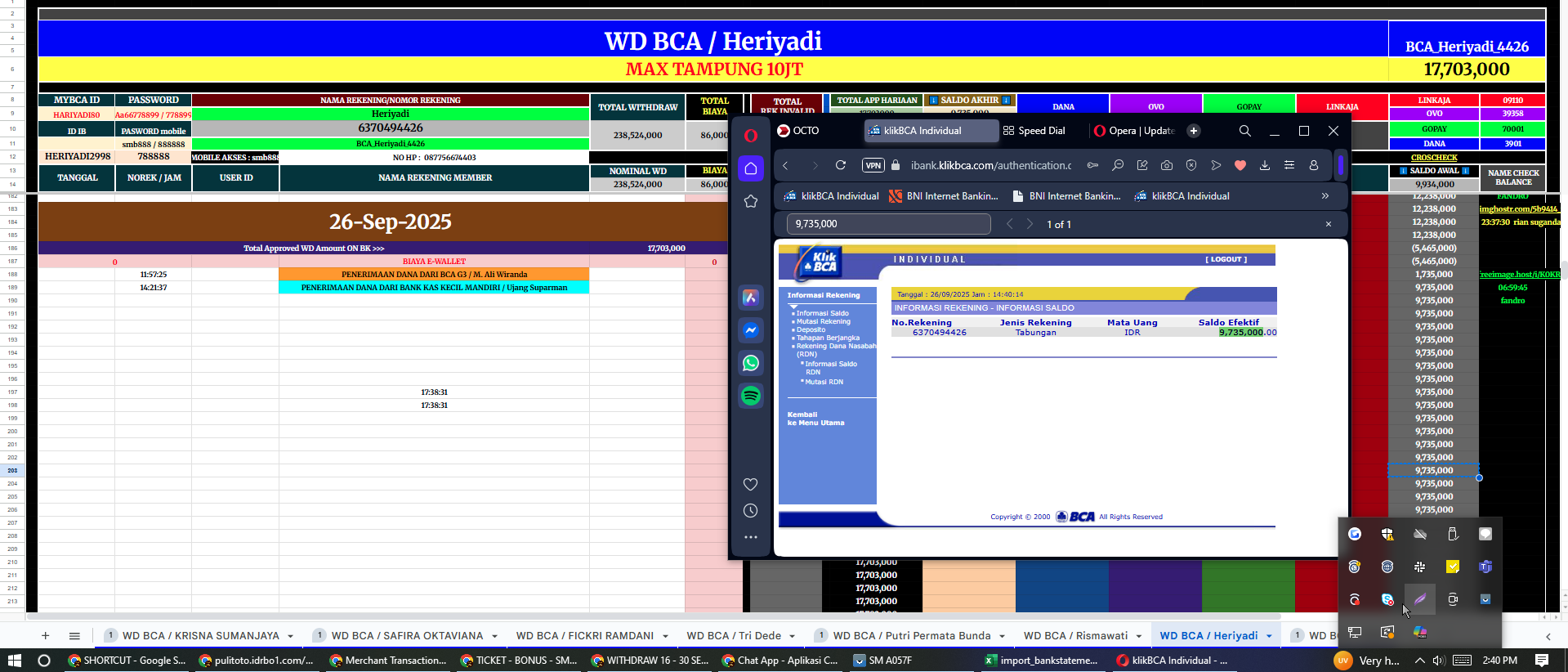Open Aria AI in Opera sidebar

tap(750, 298)
